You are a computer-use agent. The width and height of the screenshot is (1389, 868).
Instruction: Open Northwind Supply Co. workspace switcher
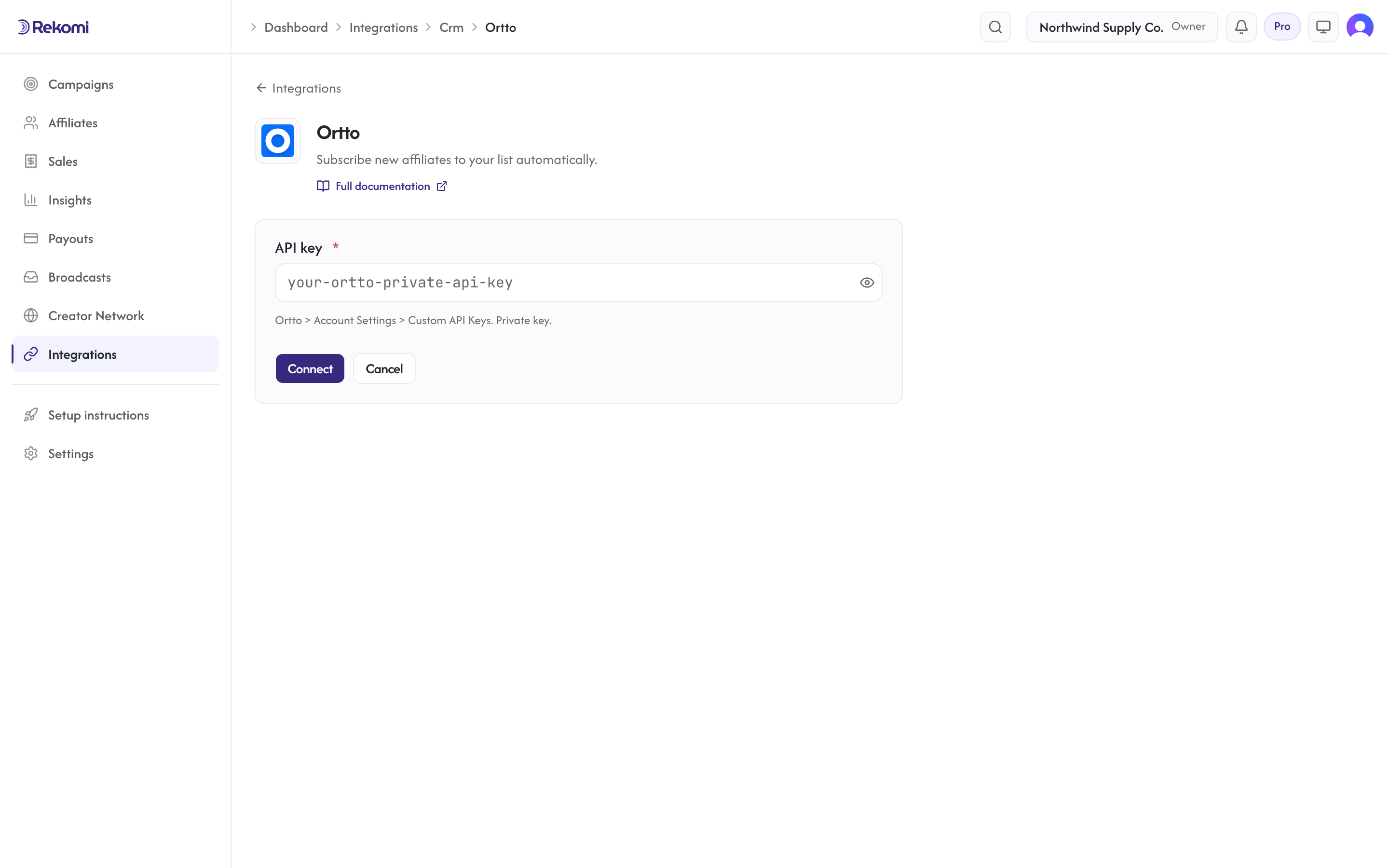point(1121,27)
